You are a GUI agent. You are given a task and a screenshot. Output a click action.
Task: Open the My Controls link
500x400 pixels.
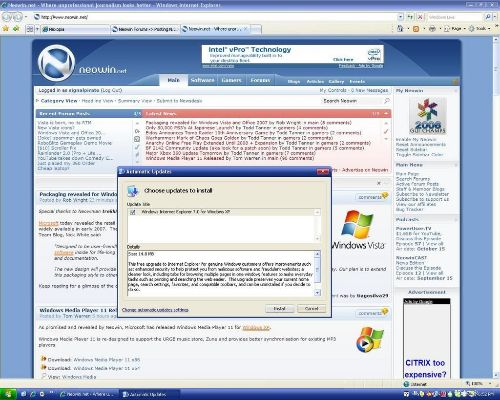tap(332, 90)
